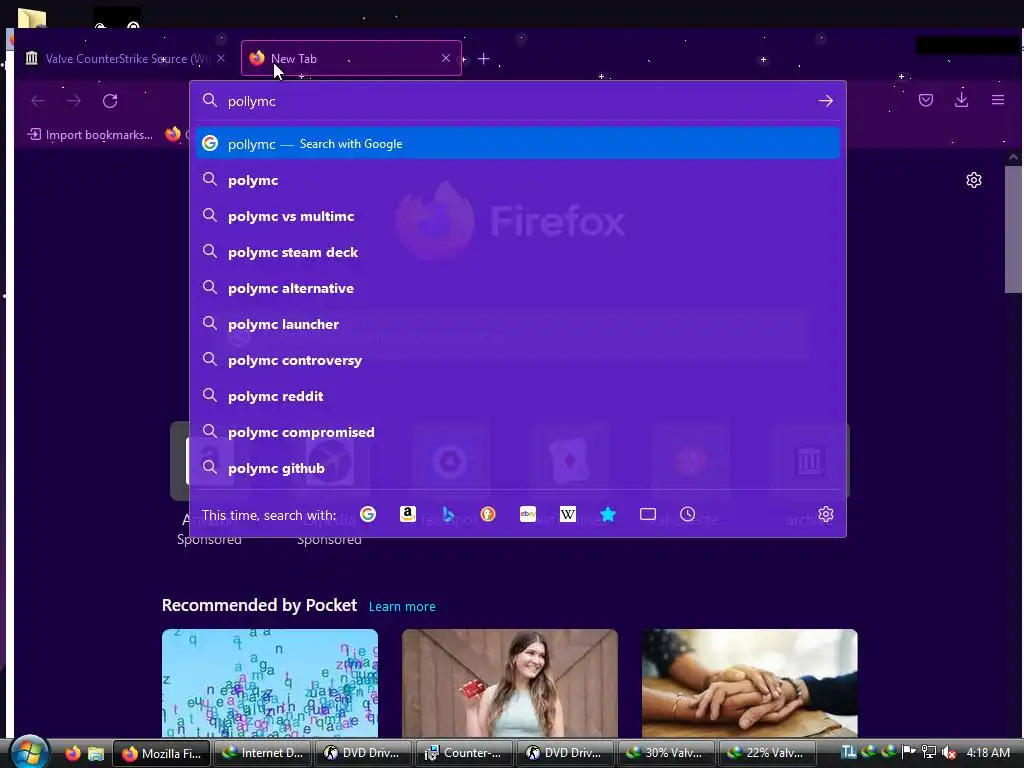Choose 'polymc reddit' suggestion
The height and width of the screenshot is (768, 1024).
coord(518,396)
